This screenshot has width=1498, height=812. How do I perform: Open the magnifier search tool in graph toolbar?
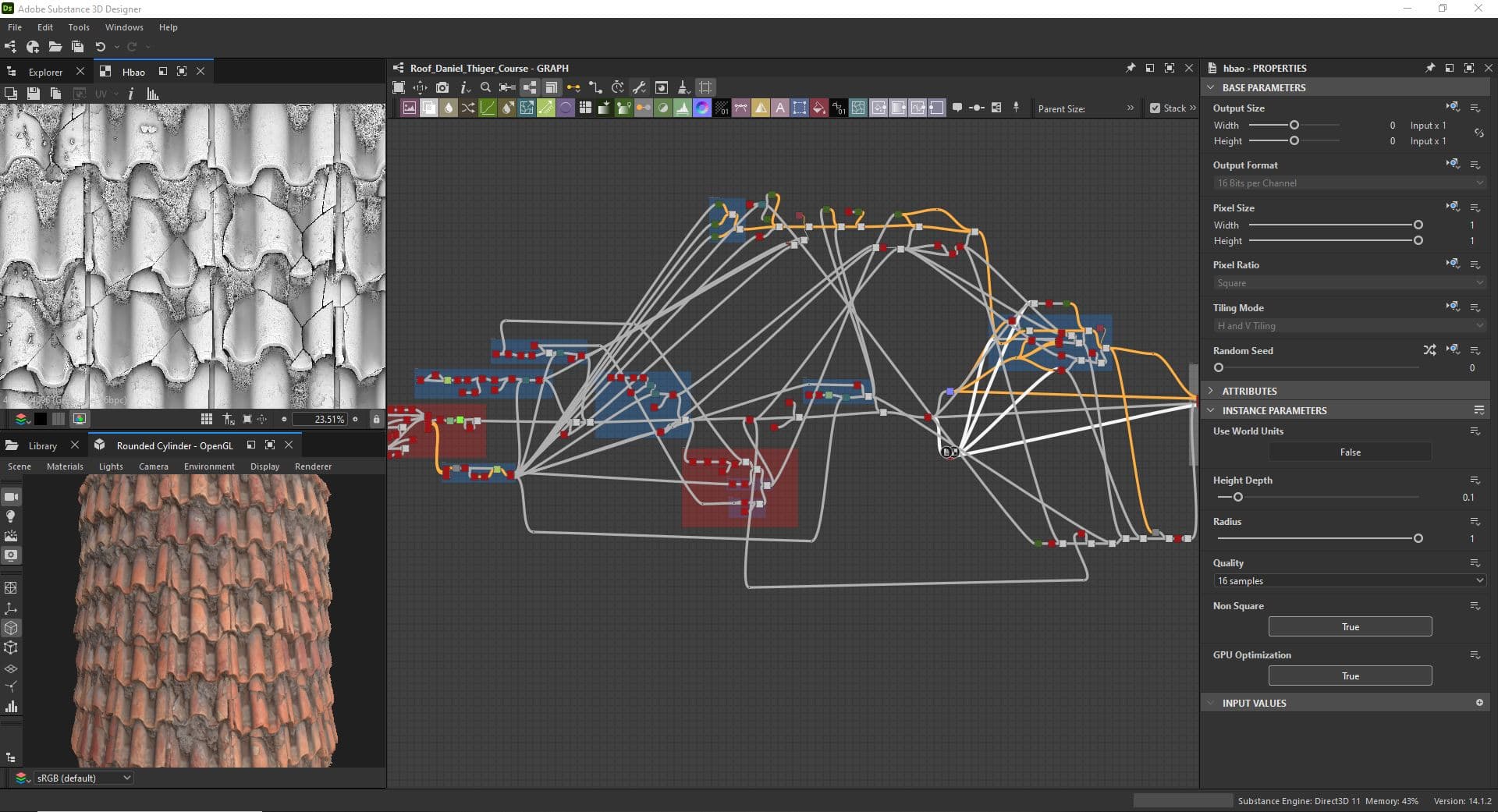pyautogui.click(x=485, y=87)
